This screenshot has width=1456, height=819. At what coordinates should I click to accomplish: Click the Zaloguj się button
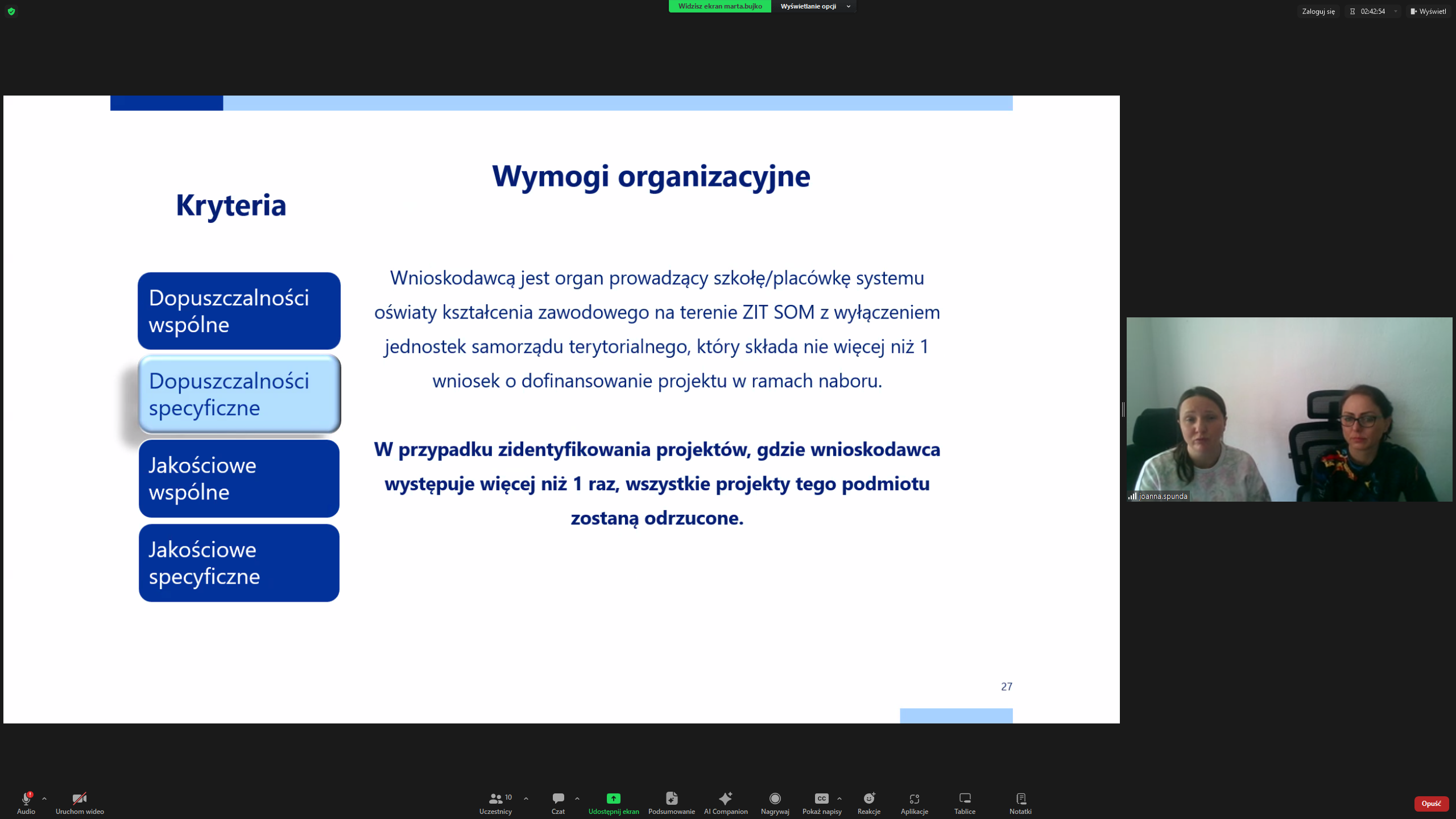(1318, 11)
